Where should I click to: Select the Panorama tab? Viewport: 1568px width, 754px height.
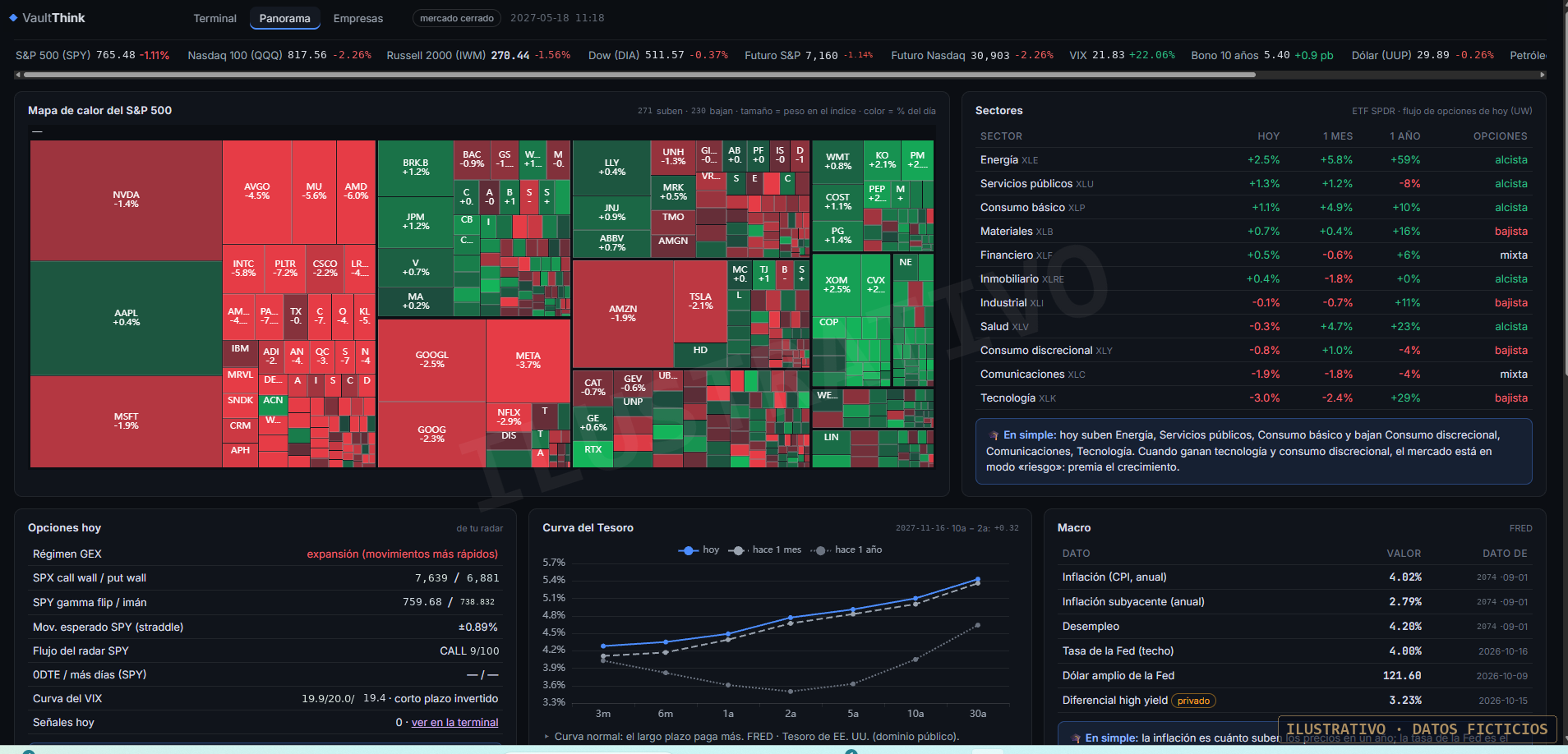click(284, 18)
